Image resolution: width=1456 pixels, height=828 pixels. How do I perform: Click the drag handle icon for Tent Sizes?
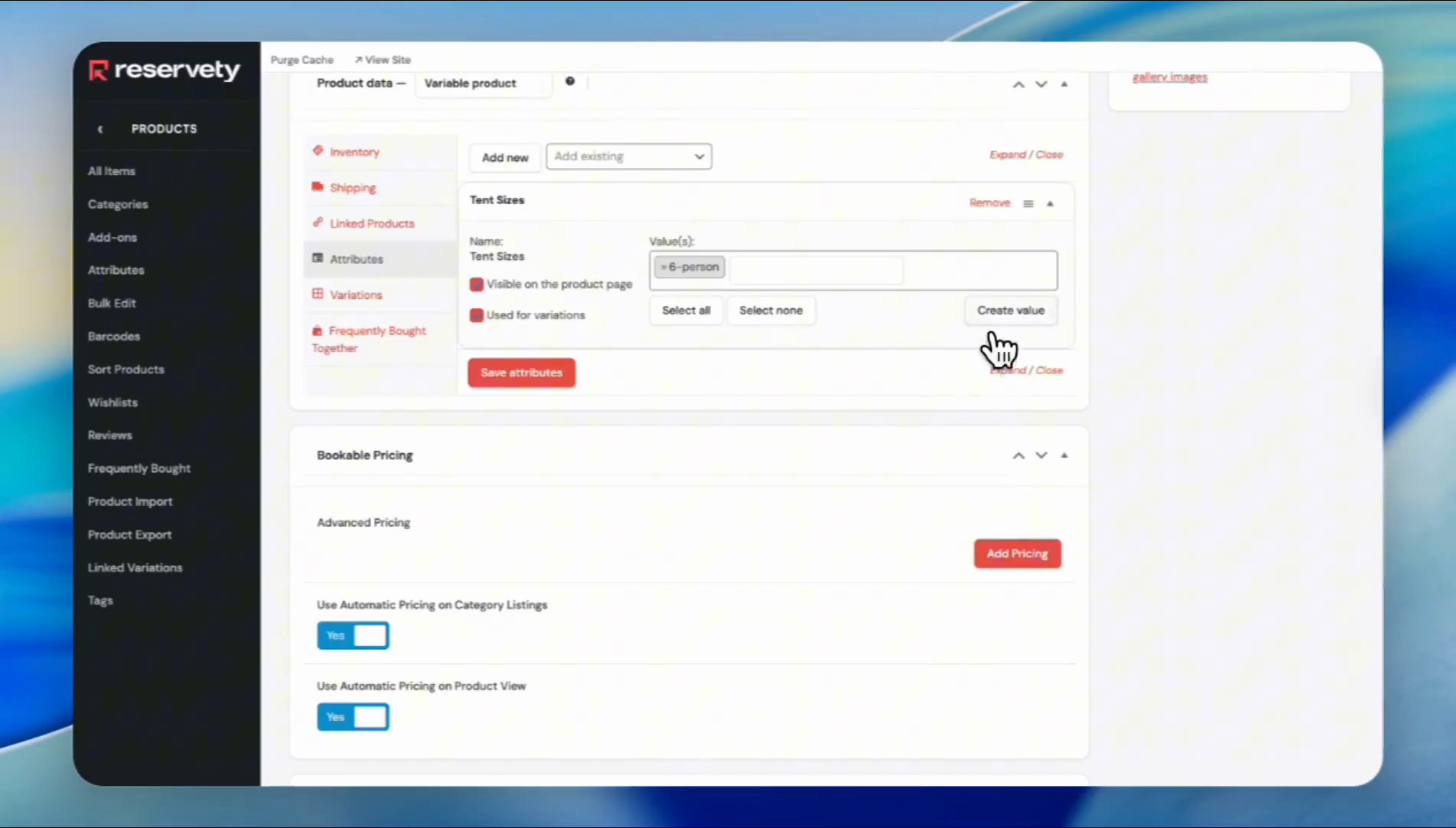(1028, 204)
